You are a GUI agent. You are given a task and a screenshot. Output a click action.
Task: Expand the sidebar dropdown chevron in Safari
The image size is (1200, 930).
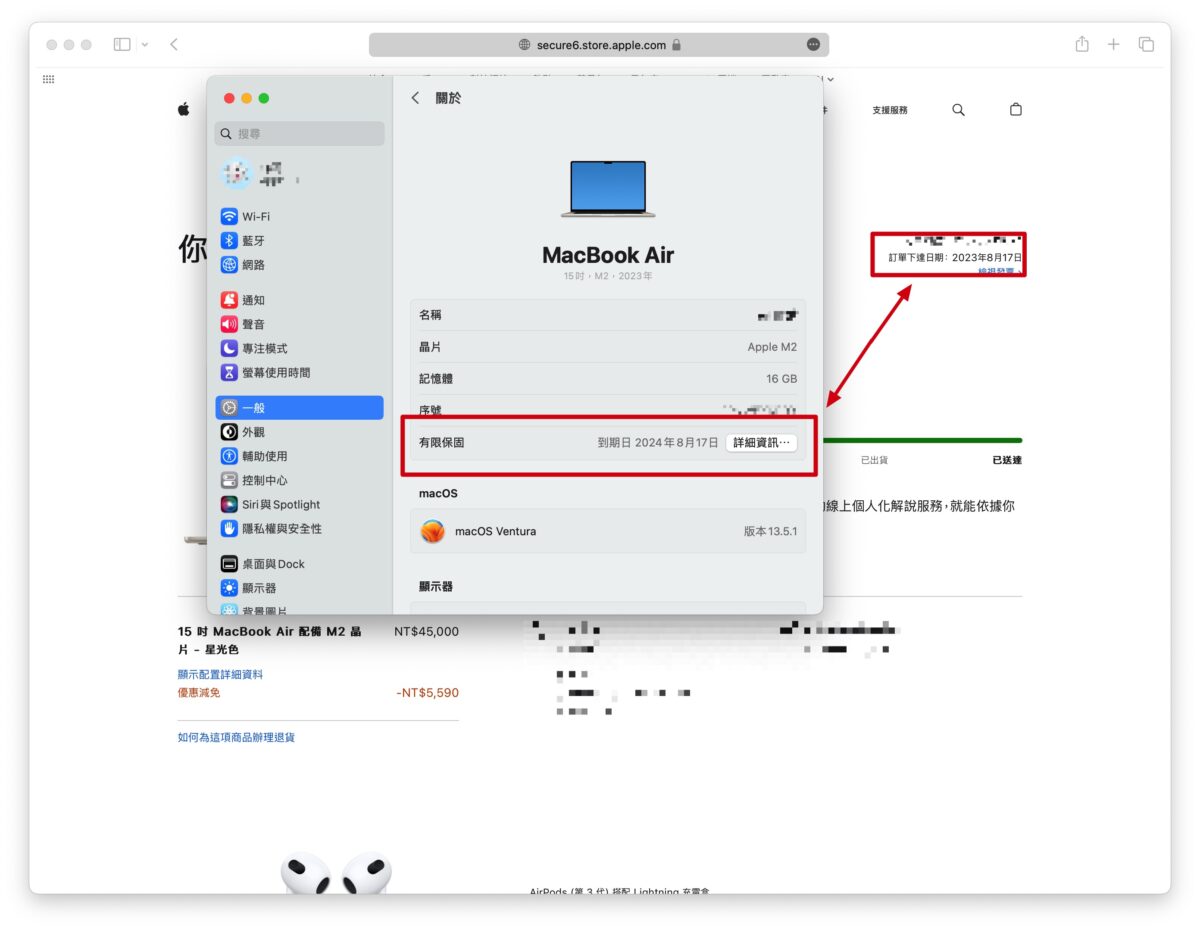point(145,45)
